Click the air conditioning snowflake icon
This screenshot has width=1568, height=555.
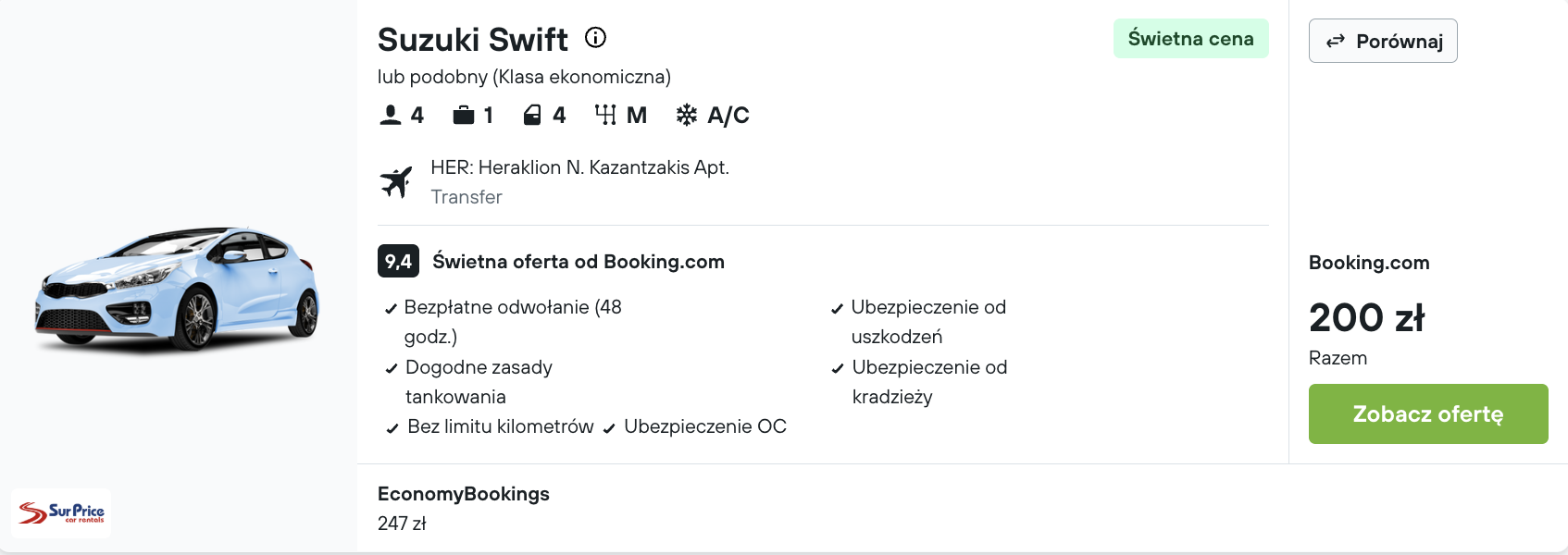click(687, 115)
